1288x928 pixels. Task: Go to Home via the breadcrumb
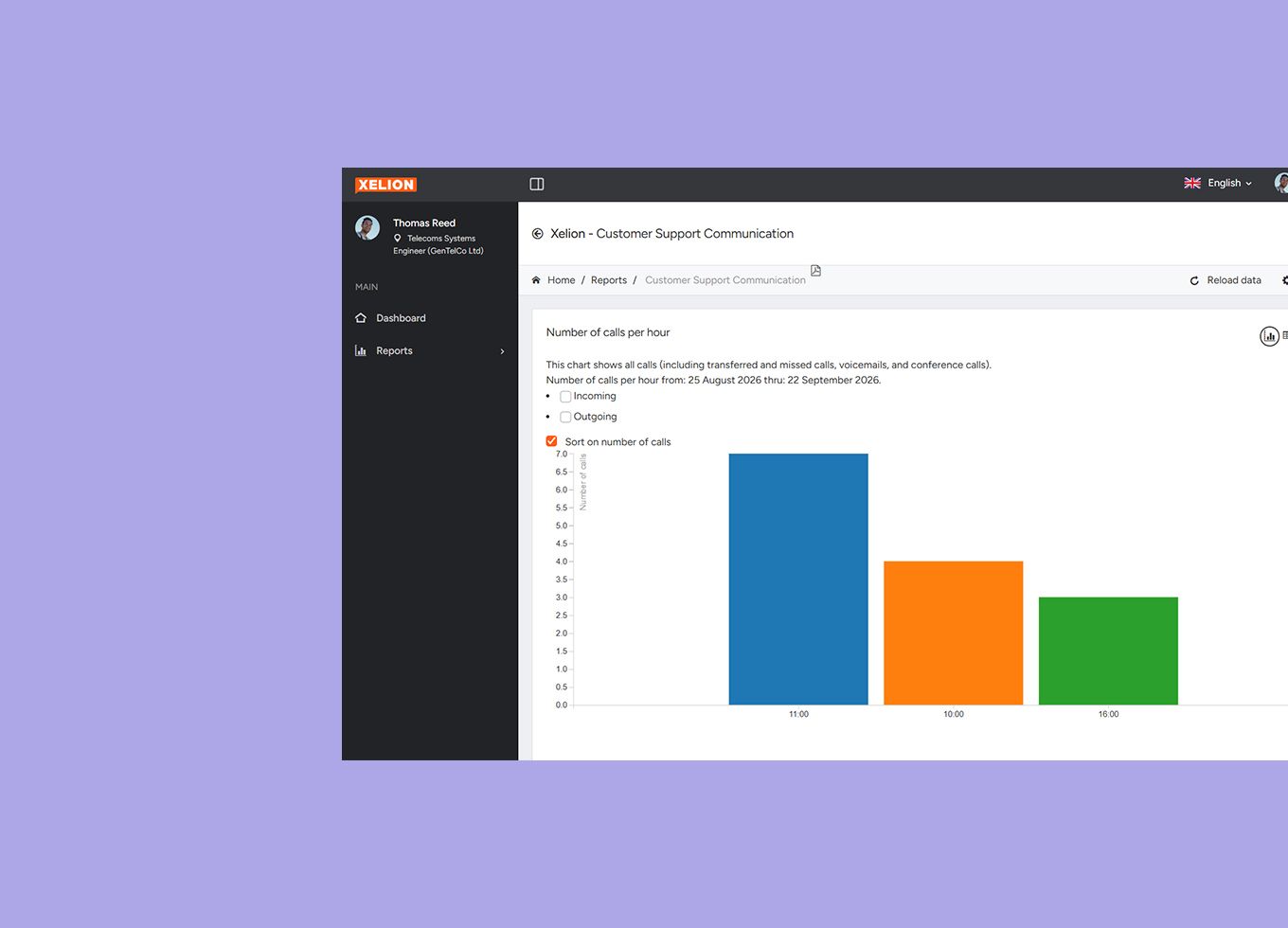click(561, 280)
